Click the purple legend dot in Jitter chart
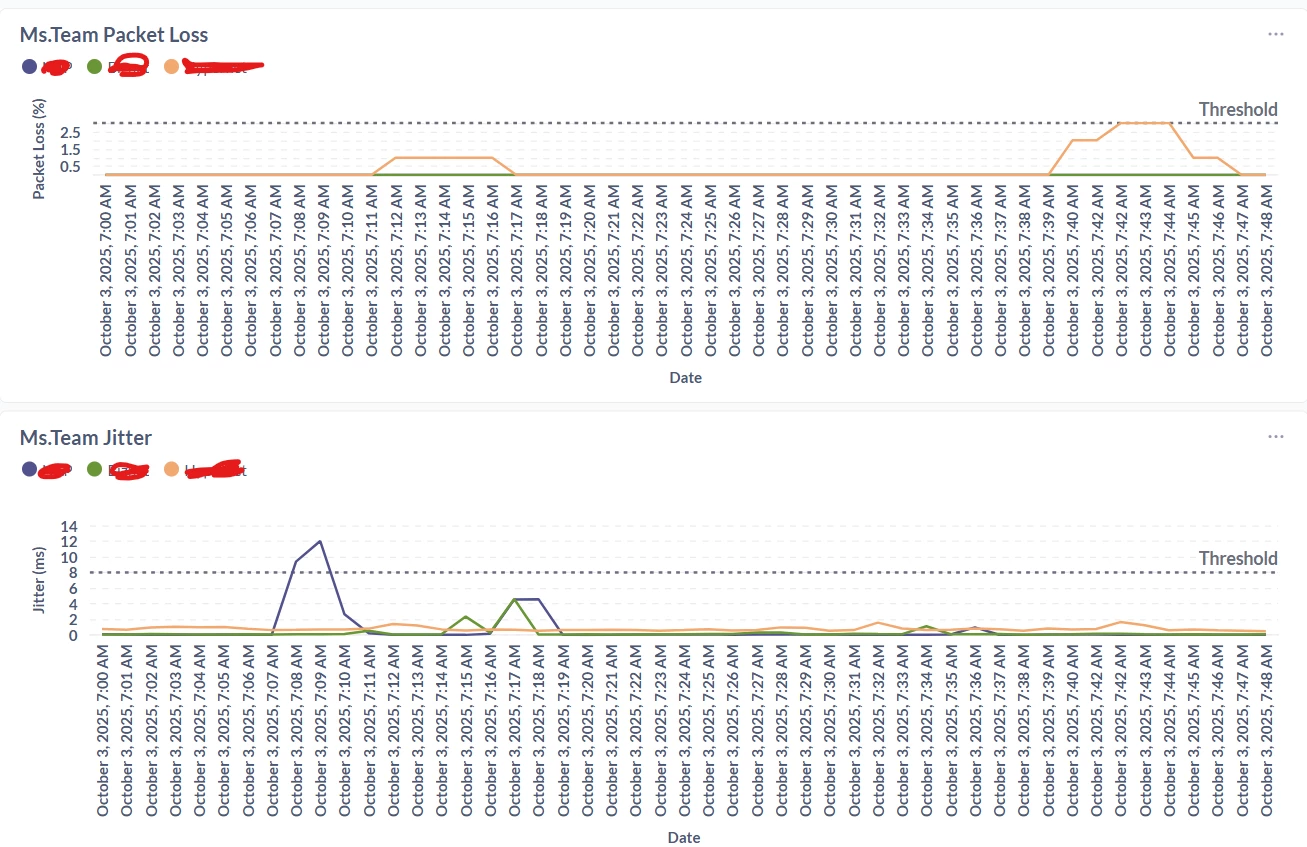The width and height of the screenshot is (1307, 847). pyautogui.click(x=29, y=468)
